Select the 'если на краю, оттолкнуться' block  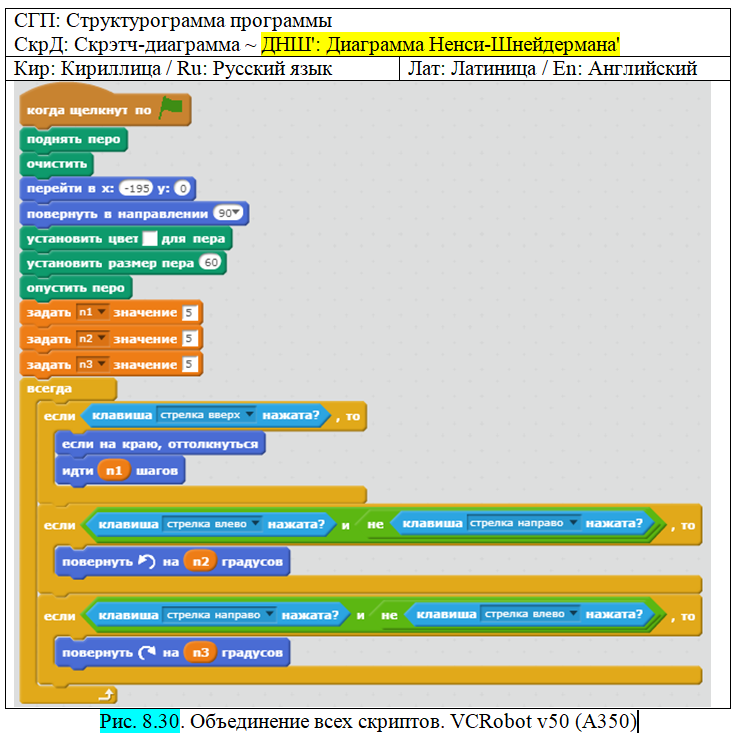click(160, 444)
